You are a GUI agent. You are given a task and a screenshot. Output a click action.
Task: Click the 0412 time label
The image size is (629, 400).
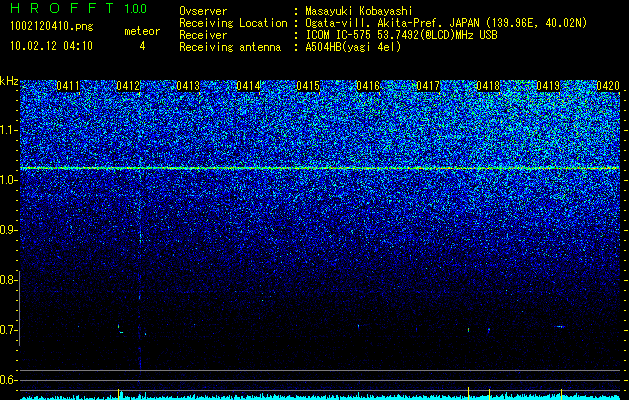click(128, 86)
